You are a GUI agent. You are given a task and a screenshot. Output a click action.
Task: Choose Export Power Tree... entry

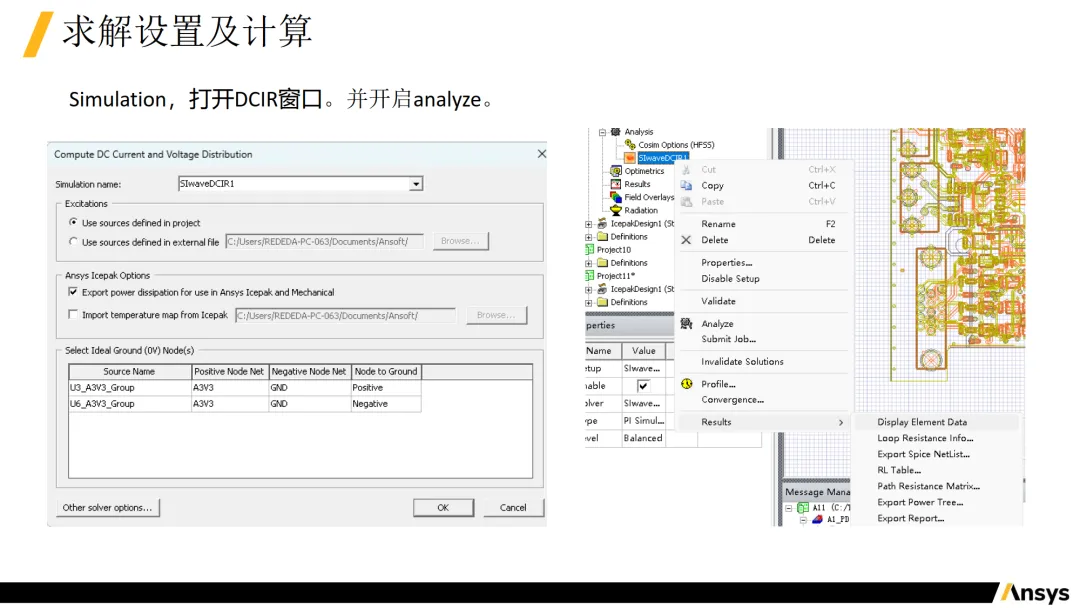point(920,502)
